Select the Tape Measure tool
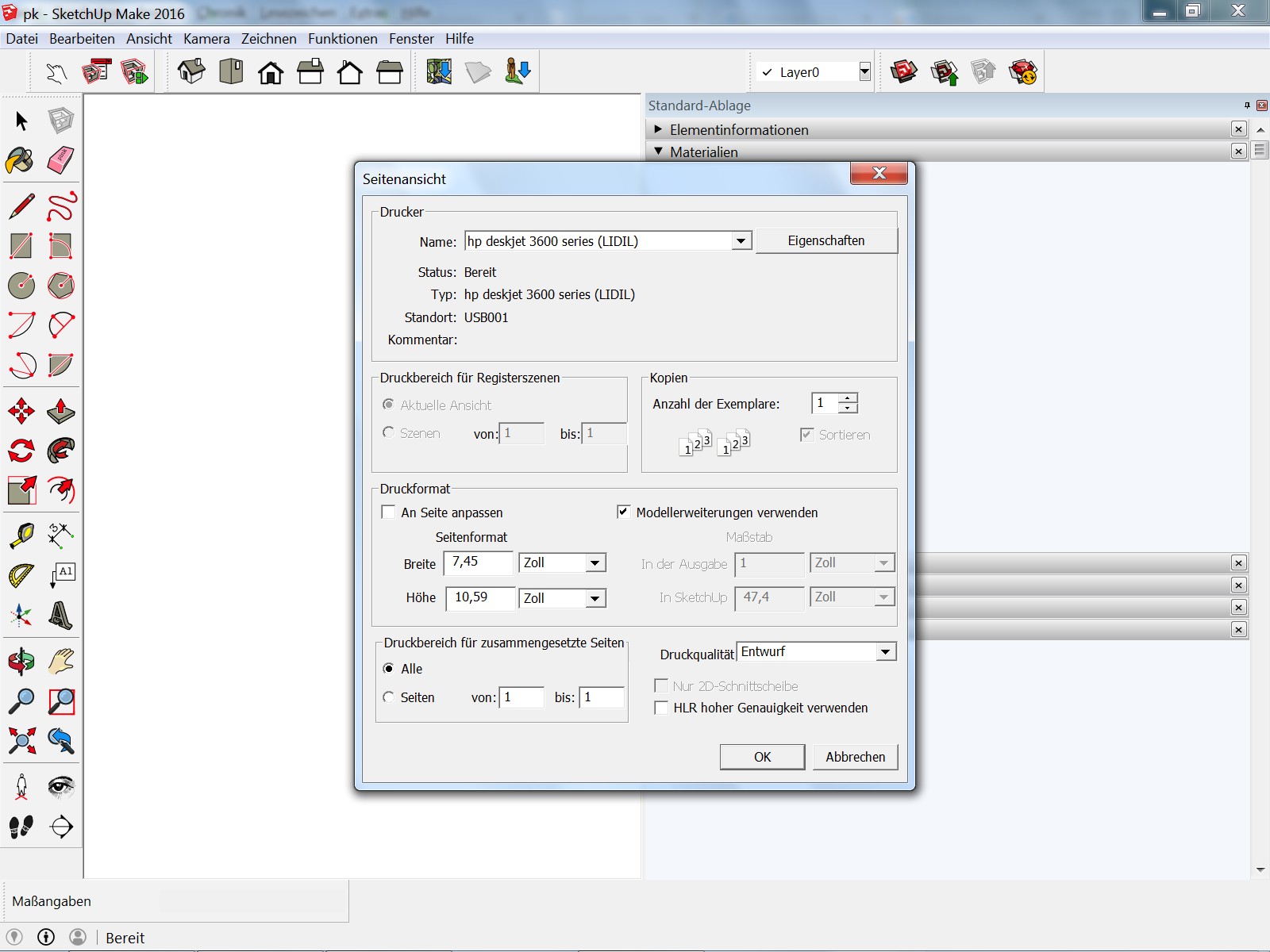Image resolution: width=1270 pixels, height=952 pixels. 21,535
